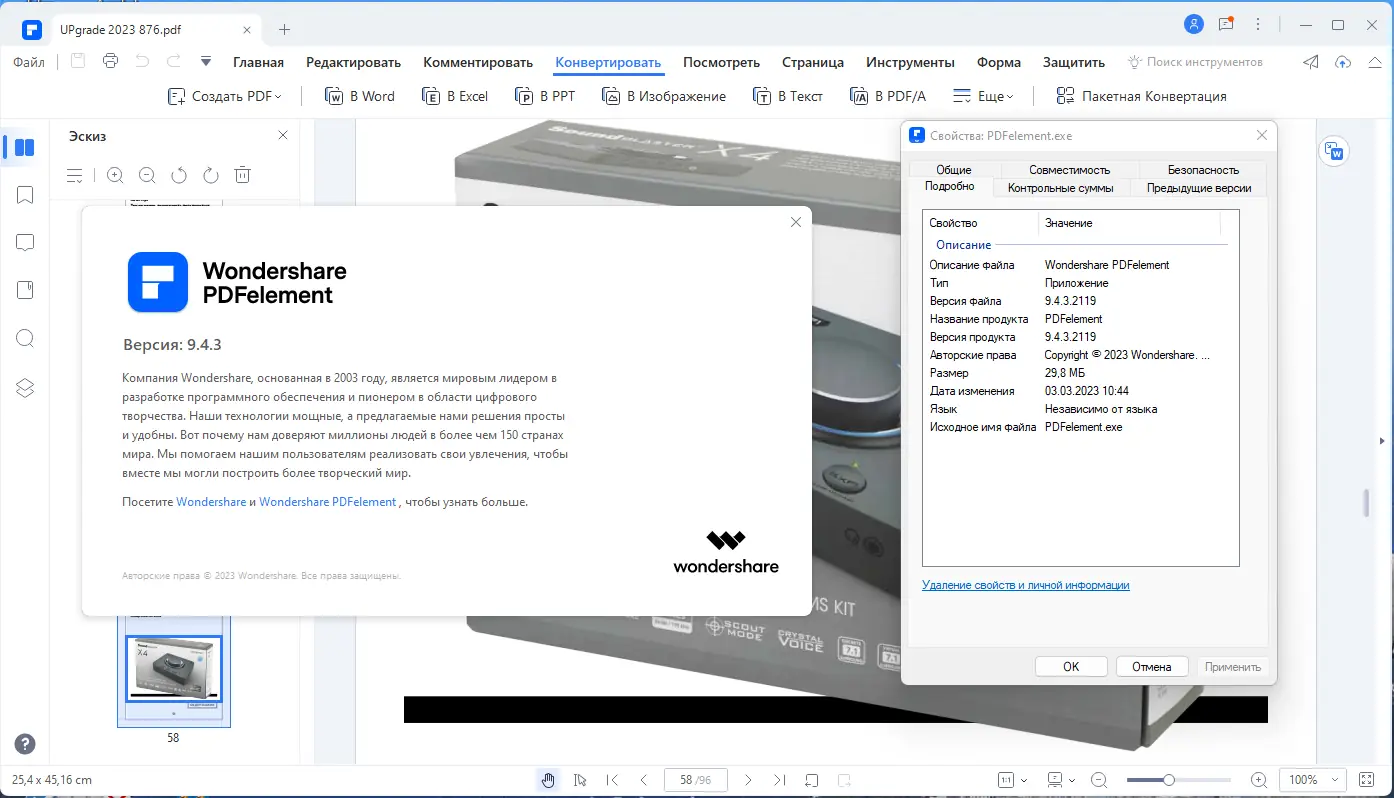Viewport: 1394px width, 798px height.
Task: Click the Пакетная Конвертация button
Action: coord(1141,96)
